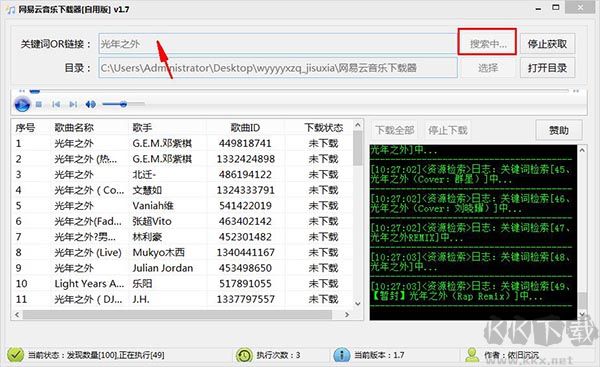Skip to the previous track

click(x=56, y=104)
